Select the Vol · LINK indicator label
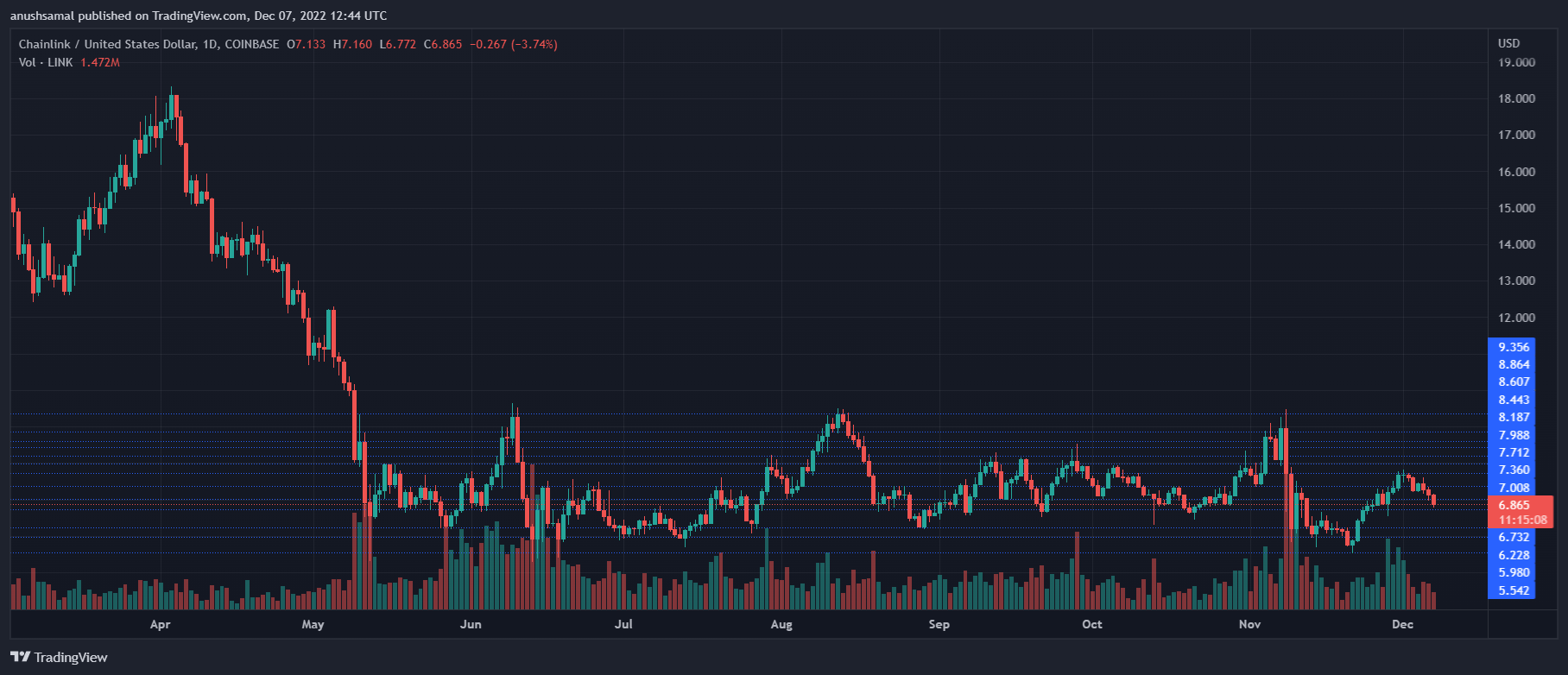Image resolution: width=1568 pixels, height=675 pixels. click(46, 62)
